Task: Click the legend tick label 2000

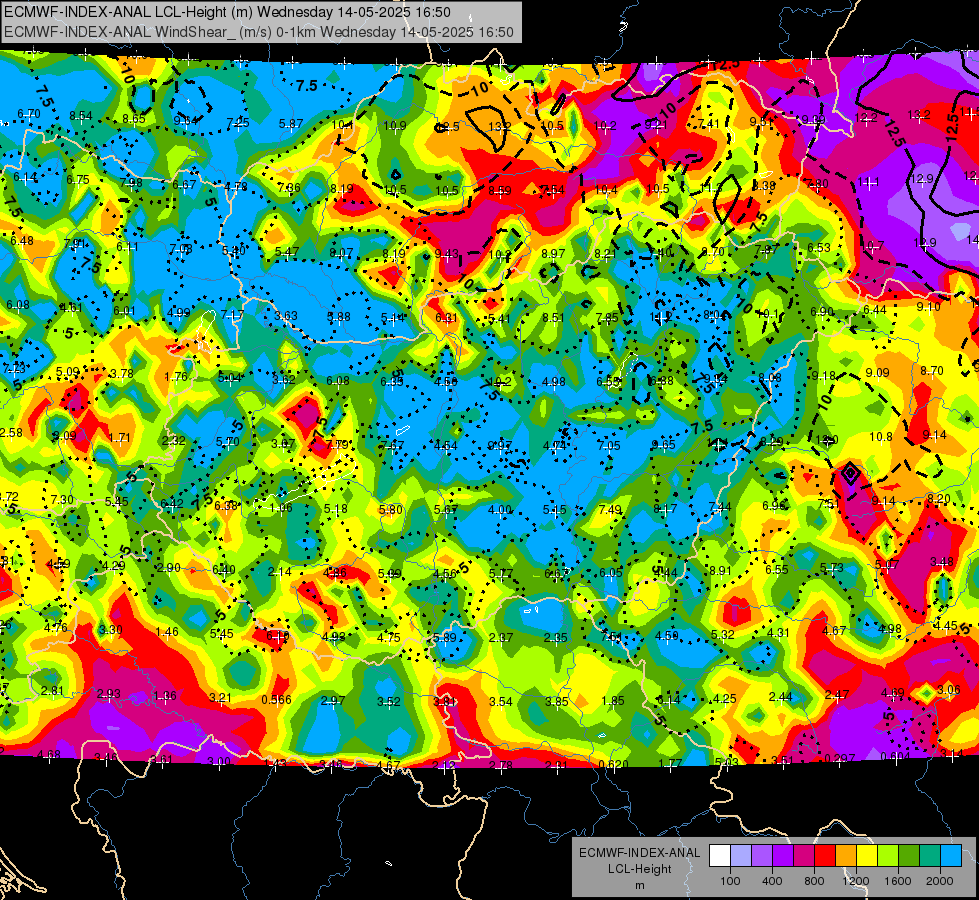Action: tap(940, 881)
